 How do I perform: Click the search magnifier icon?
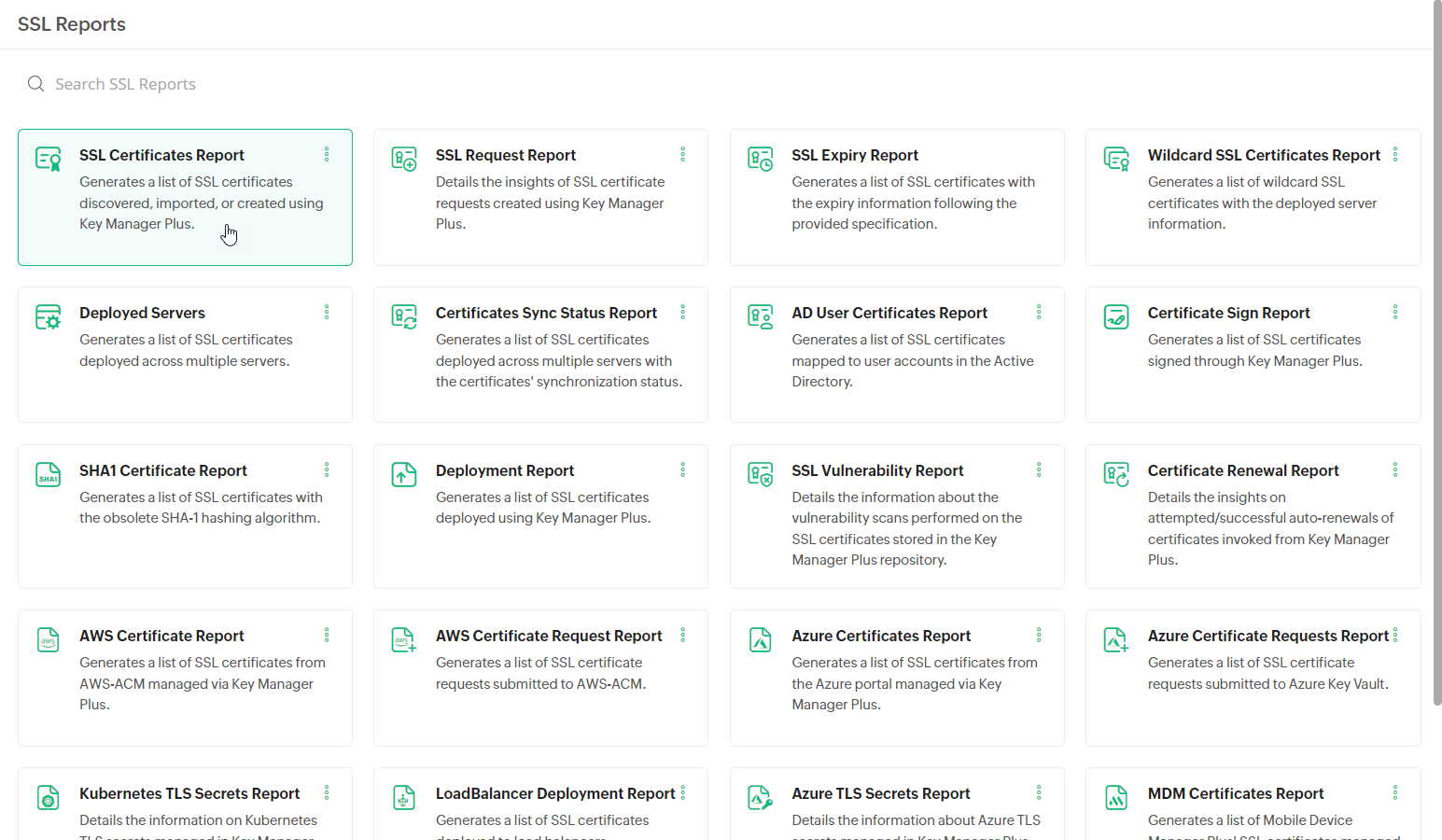pyautogui.click(x=35, y=84)
